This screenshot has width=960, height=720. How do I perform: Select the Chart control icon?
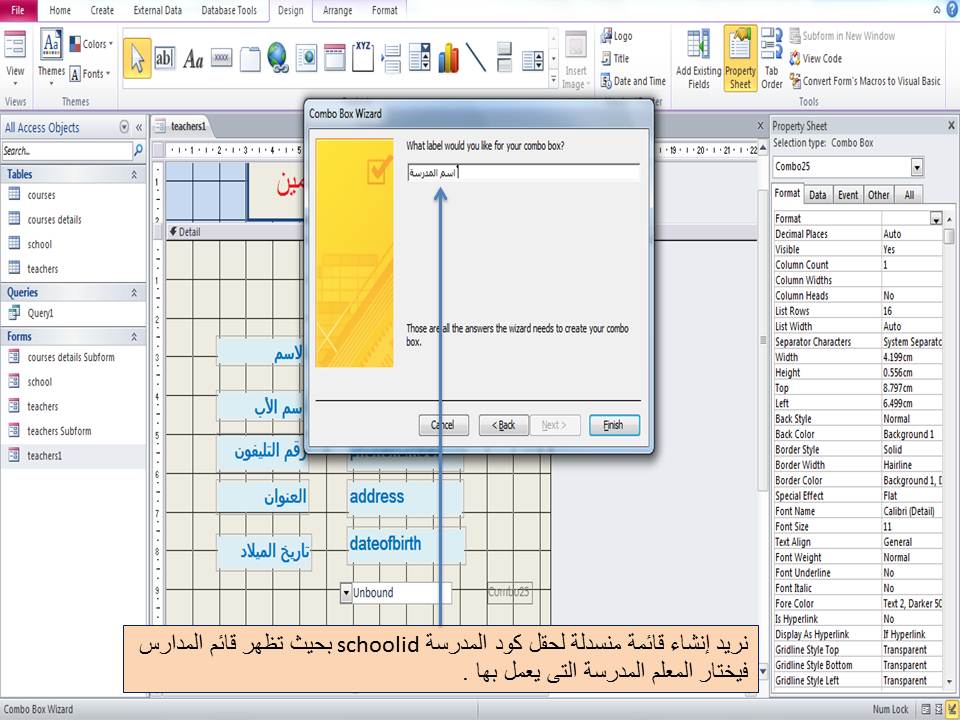pos(448,58)
